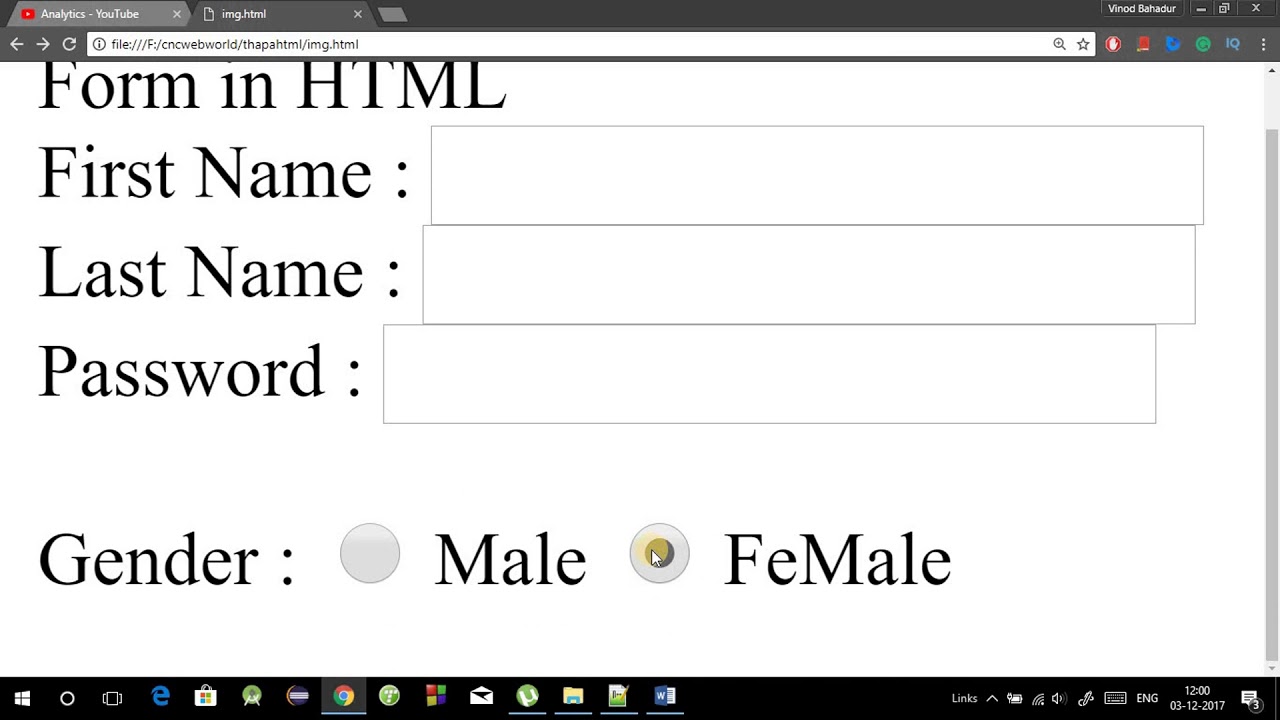Image resolution: width=1280 pixels, height=720 pixels.
Task: Click the "Gender :" label text
Action: [166, 560]
